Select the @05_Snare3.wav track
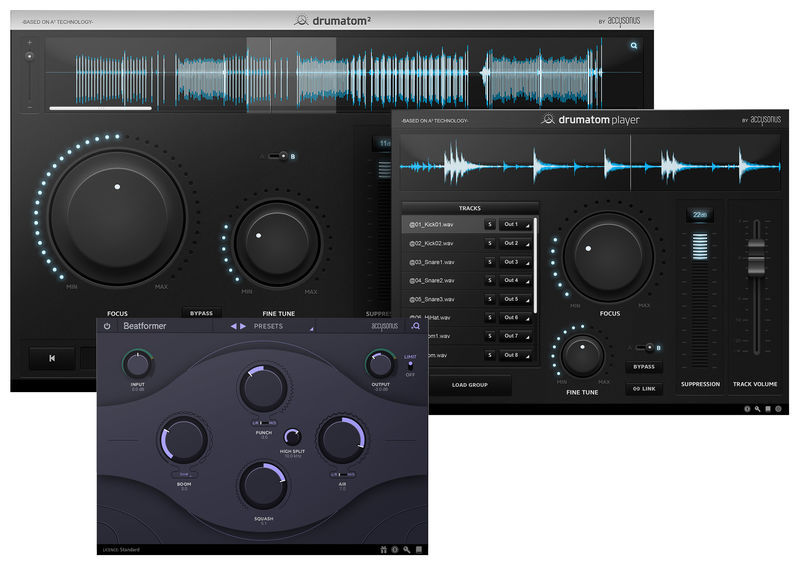Screen dimensions: 800x566 [x=442, y=299]
